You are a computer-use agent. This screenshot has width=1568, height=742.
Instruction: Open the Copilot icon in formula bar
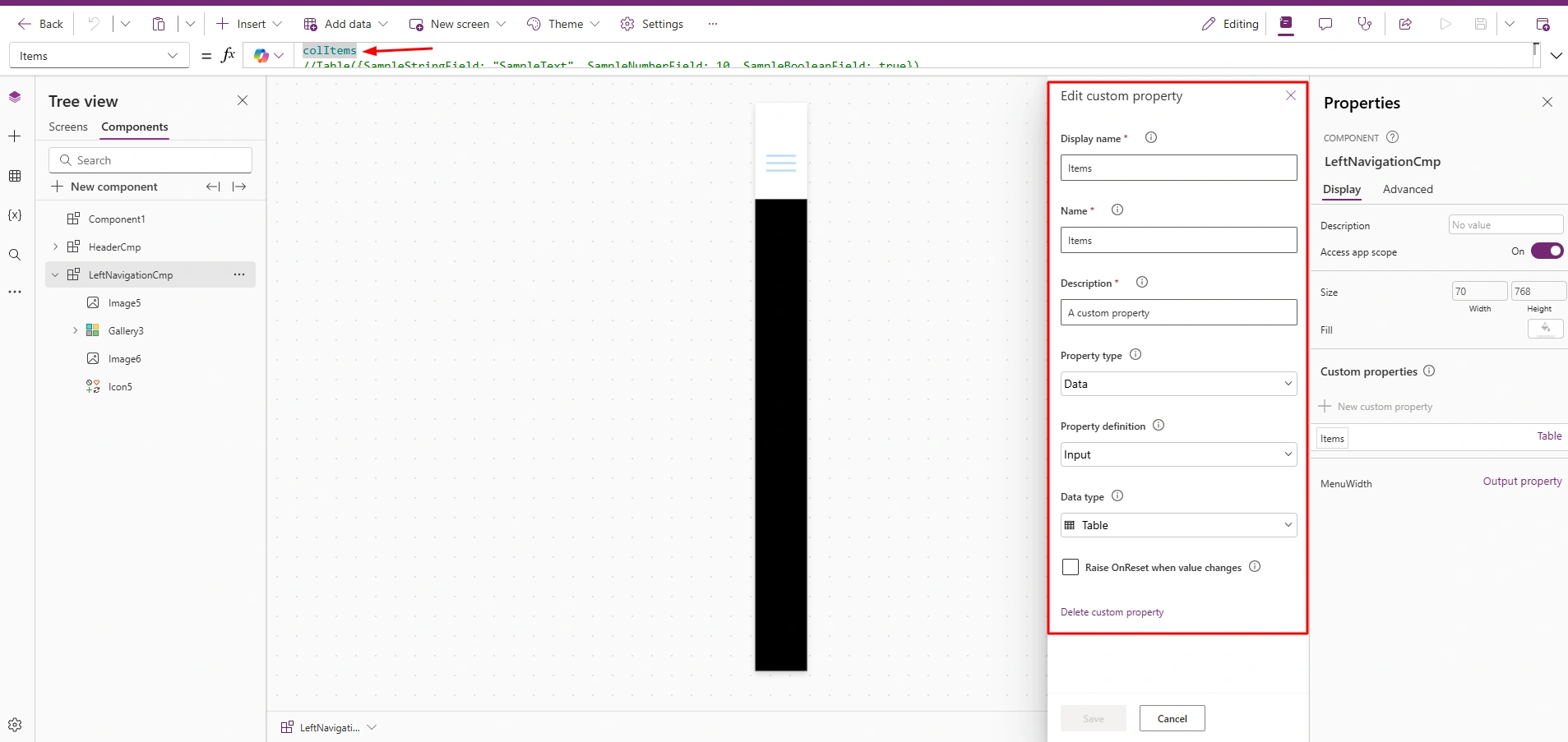tap(261, 56)
